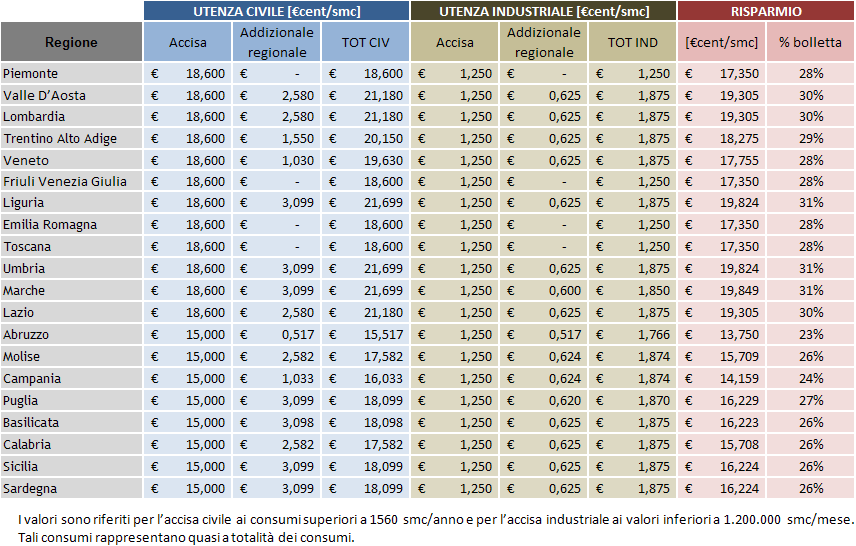Select the TOT CIV column header
Image resolution: width=856 pixels, height=546 pixels.
point(365,42)
